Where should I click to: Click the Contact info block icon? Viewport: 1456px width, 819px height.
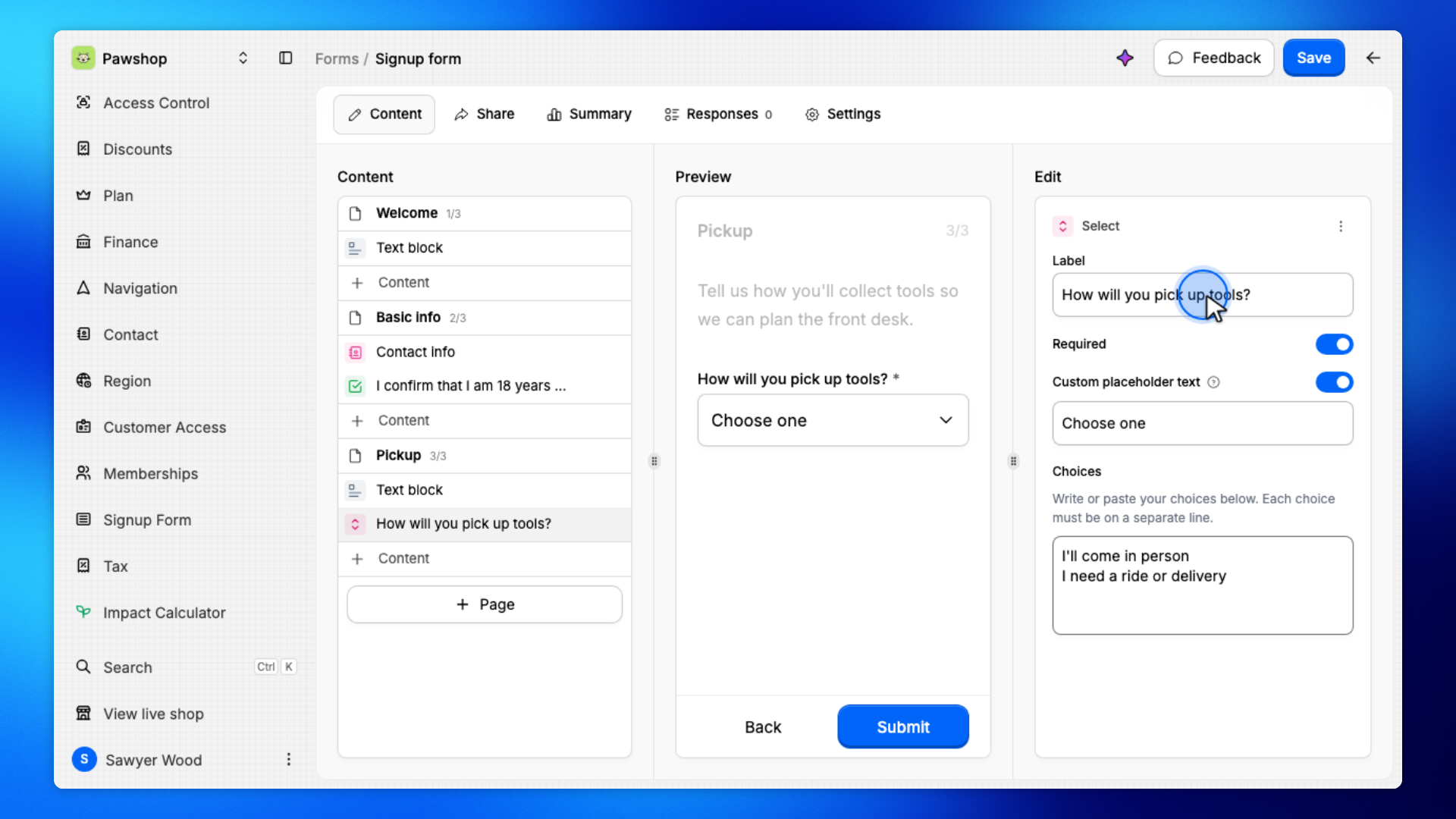click(x=355, y=352)
